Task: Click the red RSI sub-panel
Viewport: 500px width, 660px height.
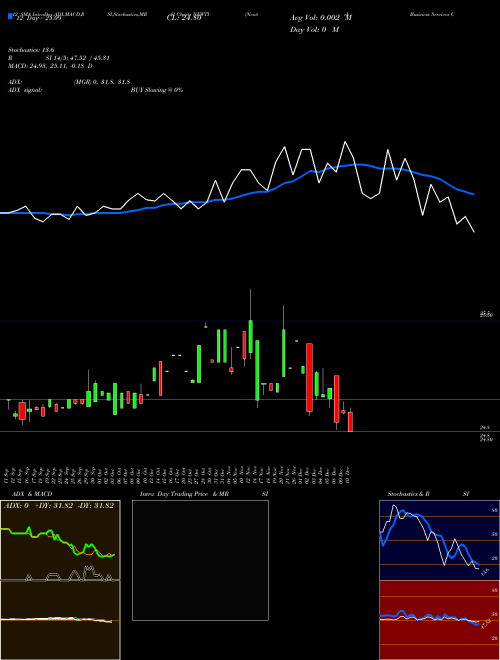Action: coord(439,620)
